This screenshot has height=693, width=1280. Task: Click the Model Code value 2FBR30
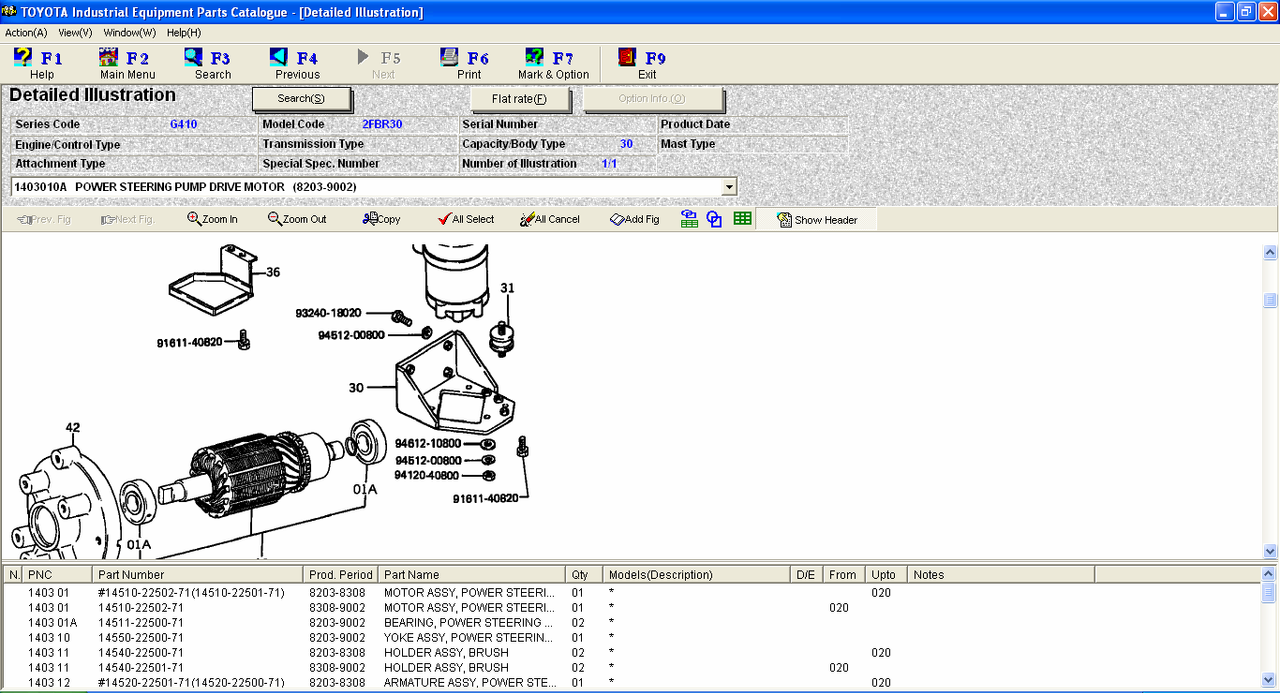[382, 125]
